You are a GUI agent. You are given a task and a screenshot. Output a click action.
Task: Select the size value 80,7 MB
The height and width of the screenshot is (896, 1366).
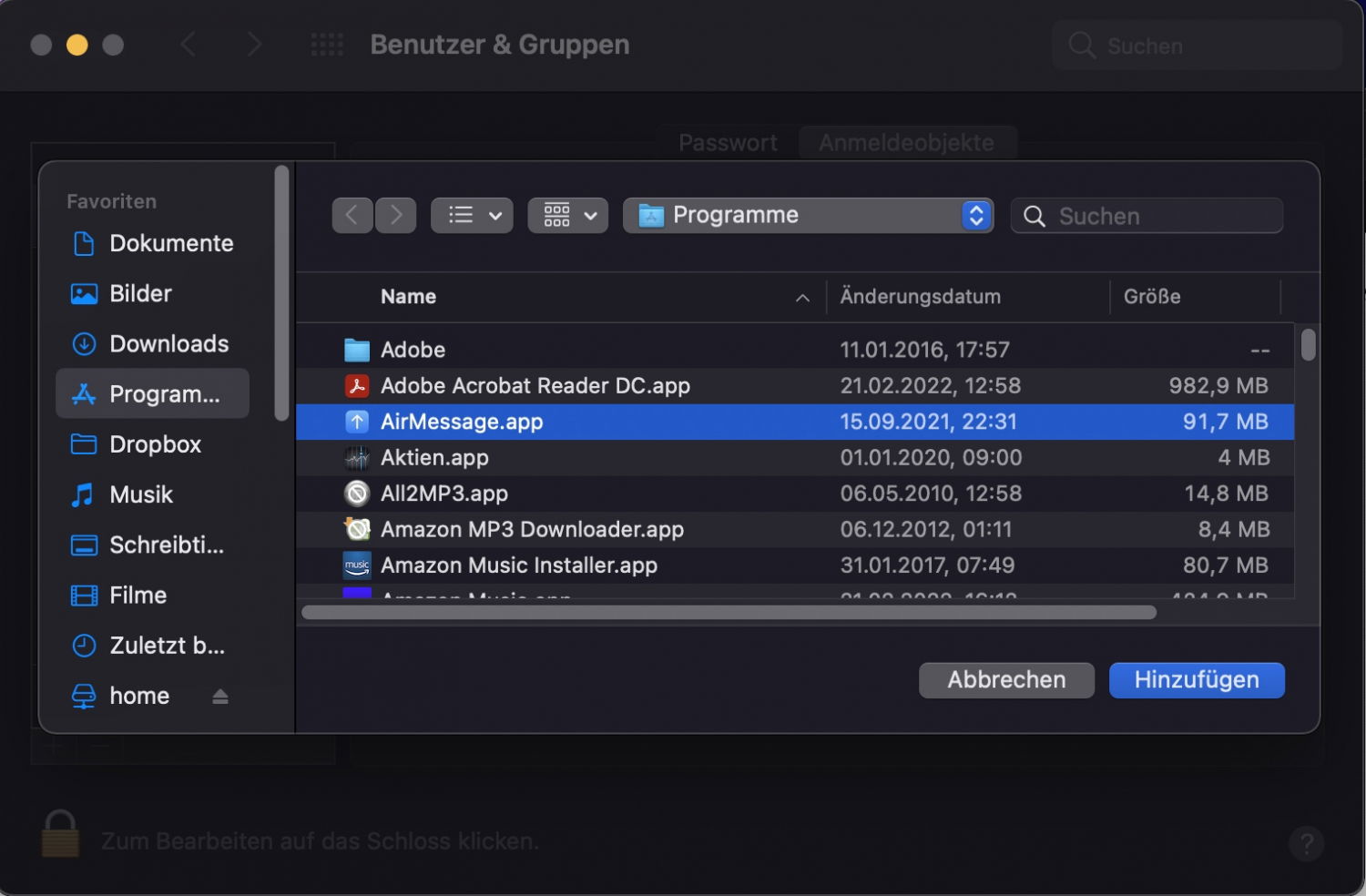(1226, 565)
